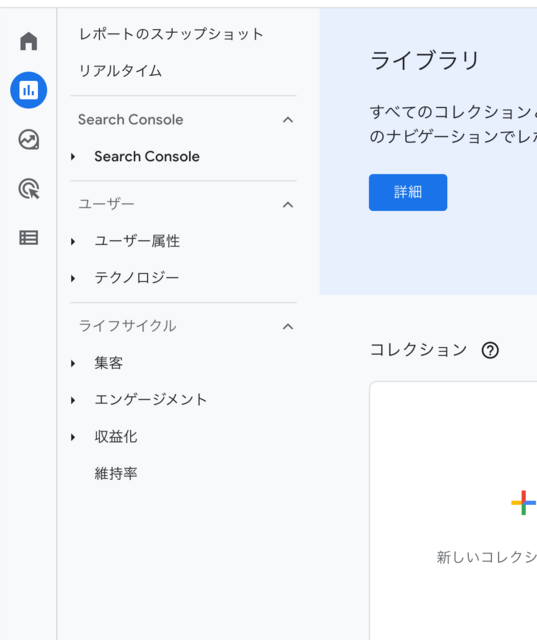Image resolution: width=537 pixels, height=640 pixels.
Task: Select エンゲージメント in the navigation
Action: point(151,400)
